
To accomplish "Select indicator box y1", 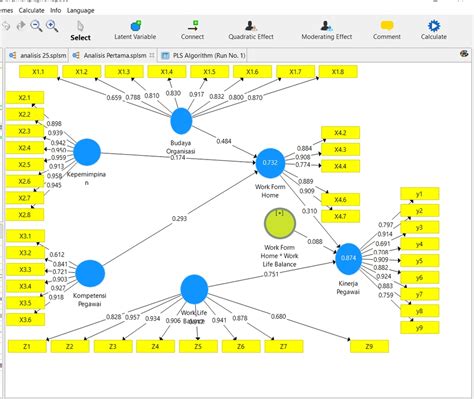I will tap(420, 194).
